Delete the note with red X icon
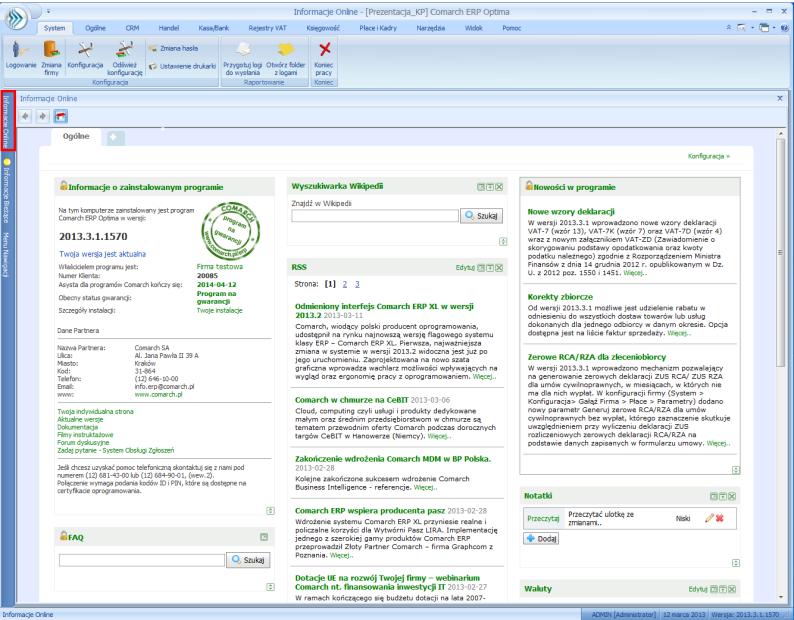This screenshot has width=794, height=620. pos(720,518)
